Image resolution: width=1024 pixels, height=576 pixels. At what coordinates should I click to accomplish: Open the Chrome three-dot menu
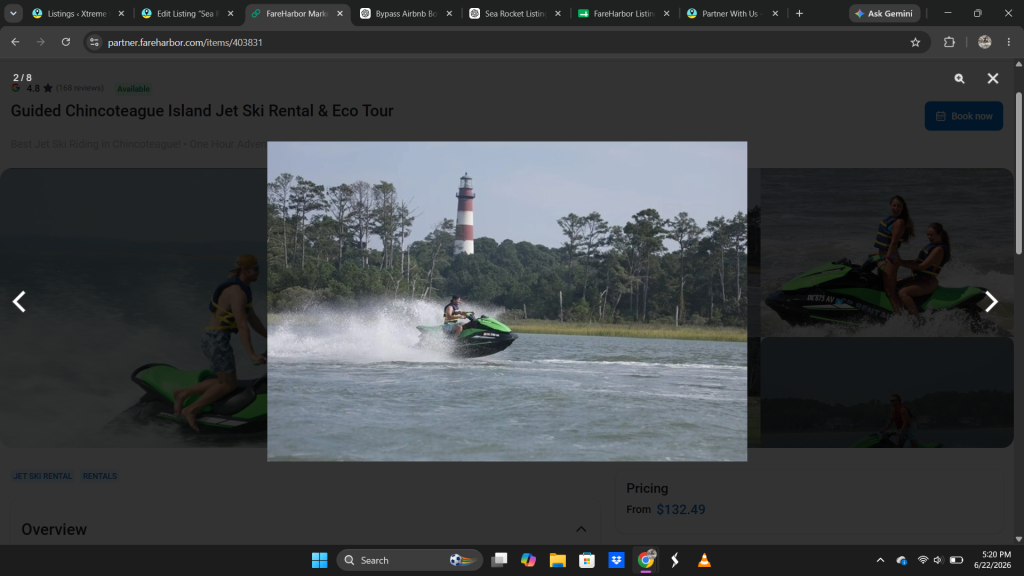pos(1008,42)
